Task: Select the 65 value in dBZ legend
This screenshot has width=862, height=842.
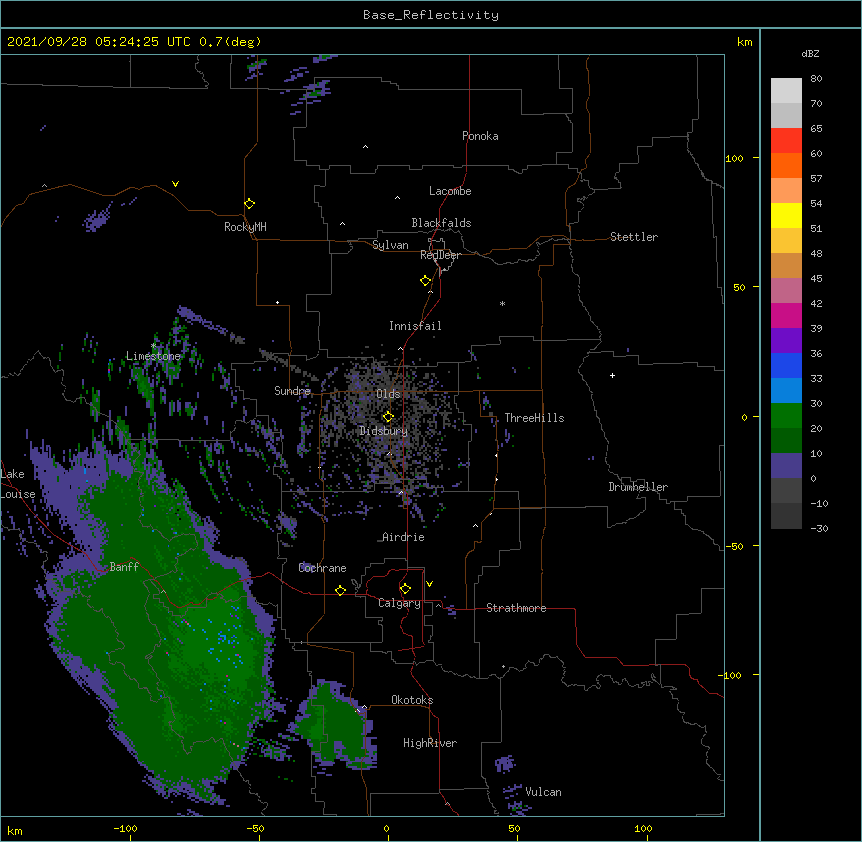Action: [x=816, y=129]
